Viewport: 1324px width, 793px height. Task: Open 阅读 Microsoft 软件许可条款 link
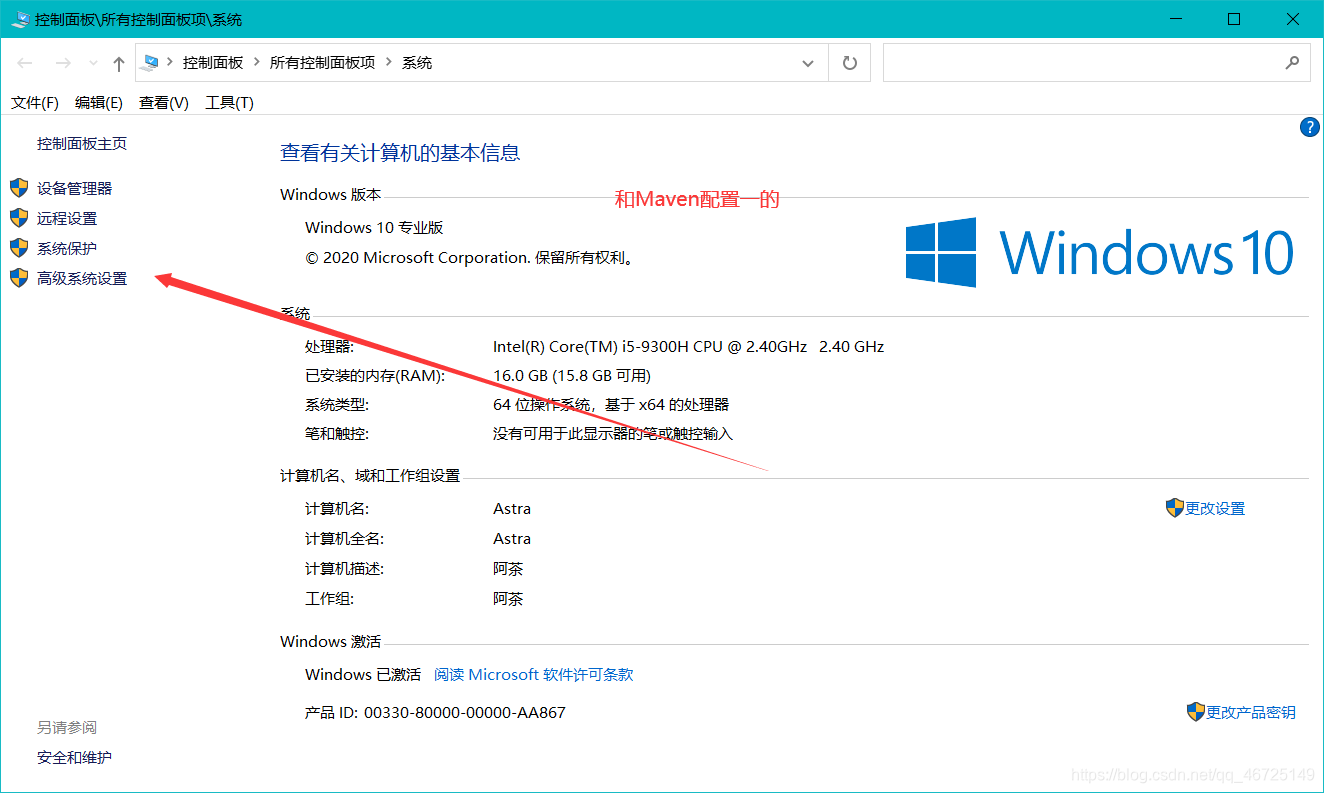(534, 674)
